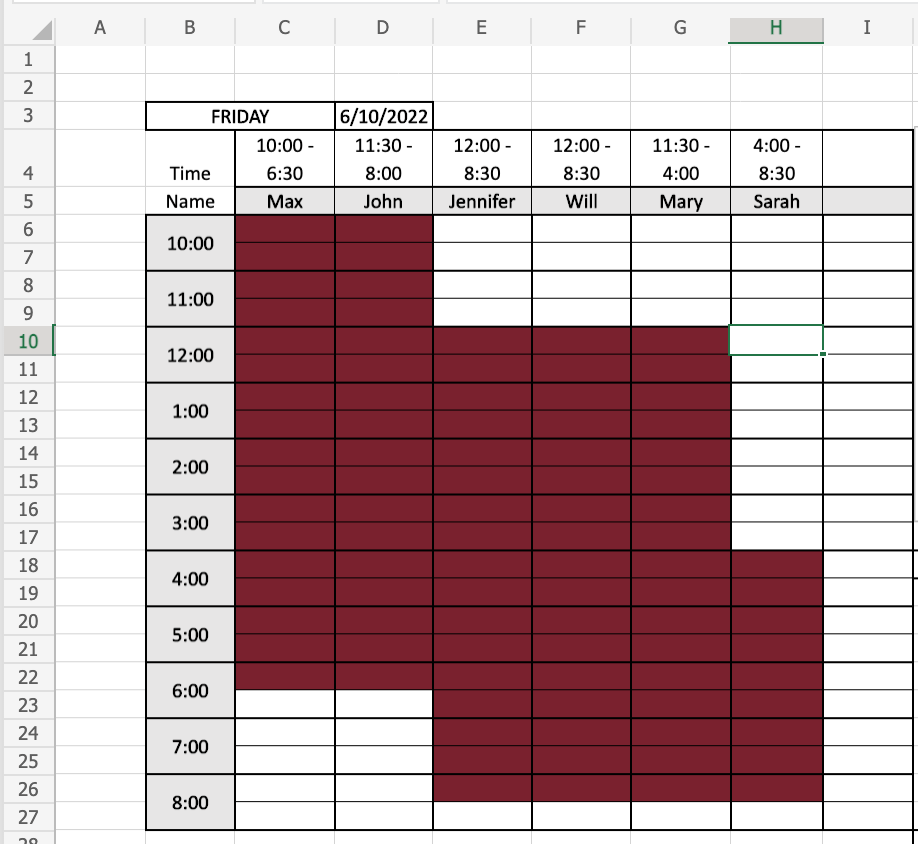Click the Max name cell

coord(285,201)
